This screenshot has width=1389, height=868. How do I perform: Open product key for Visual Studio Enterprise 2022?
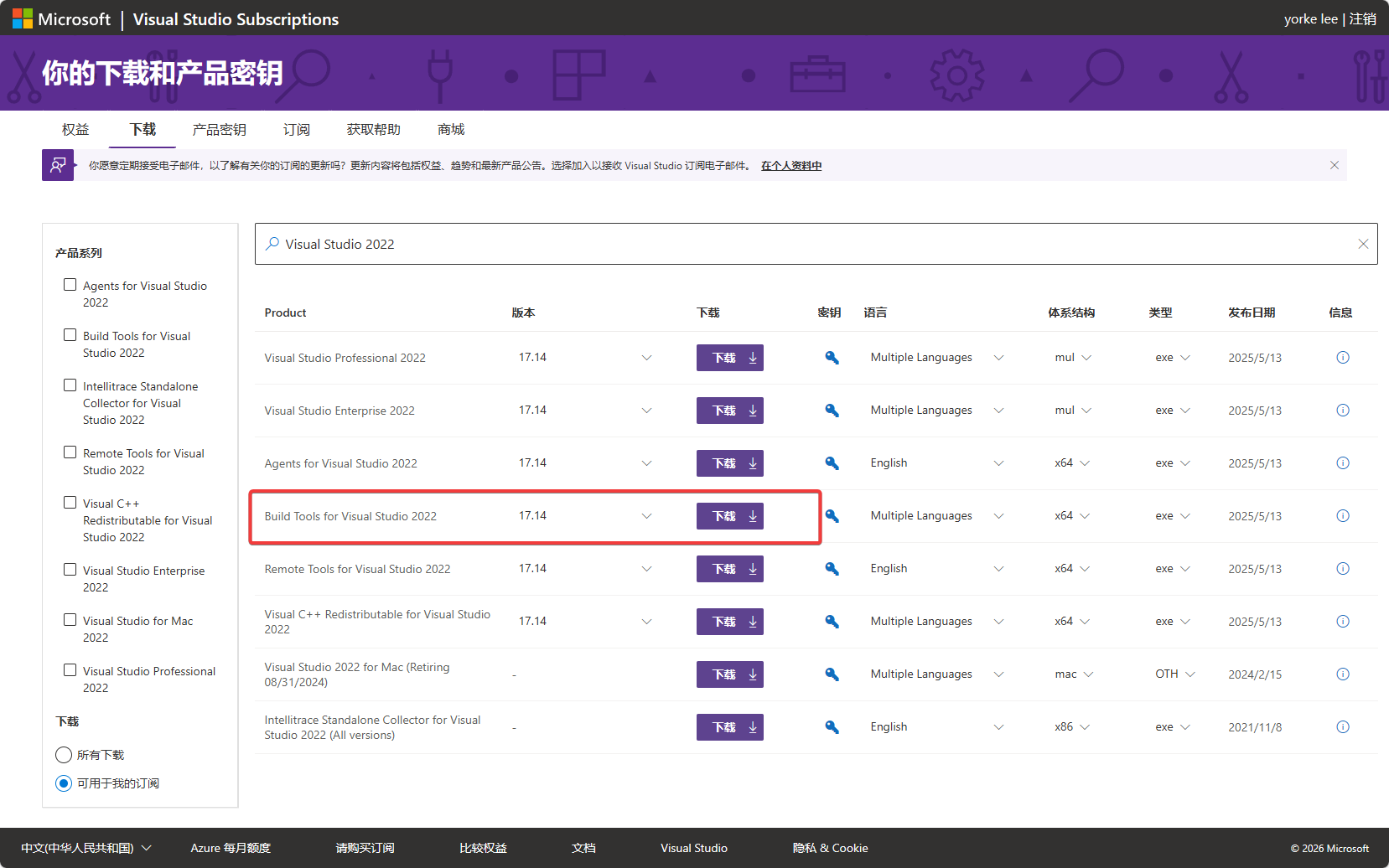pos(832,411)
